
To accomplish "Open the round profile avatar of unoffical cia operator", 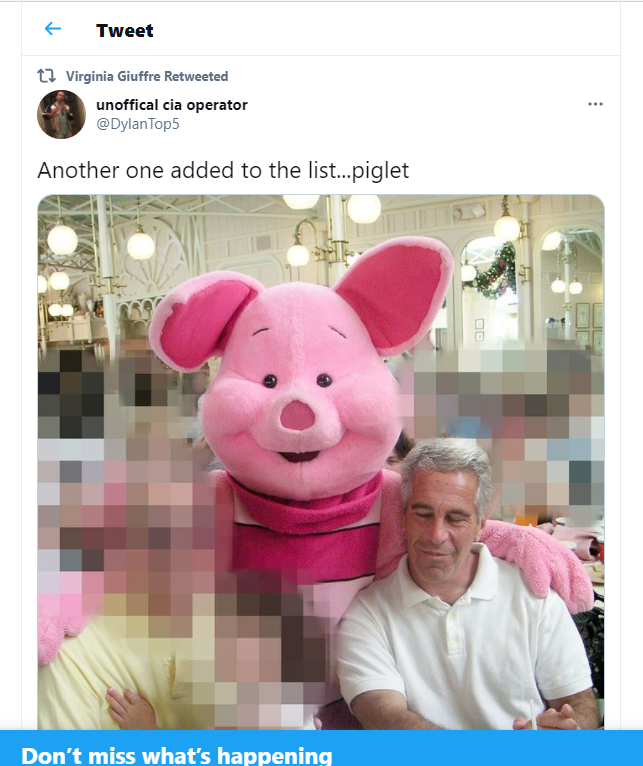I will coord(62,114).
